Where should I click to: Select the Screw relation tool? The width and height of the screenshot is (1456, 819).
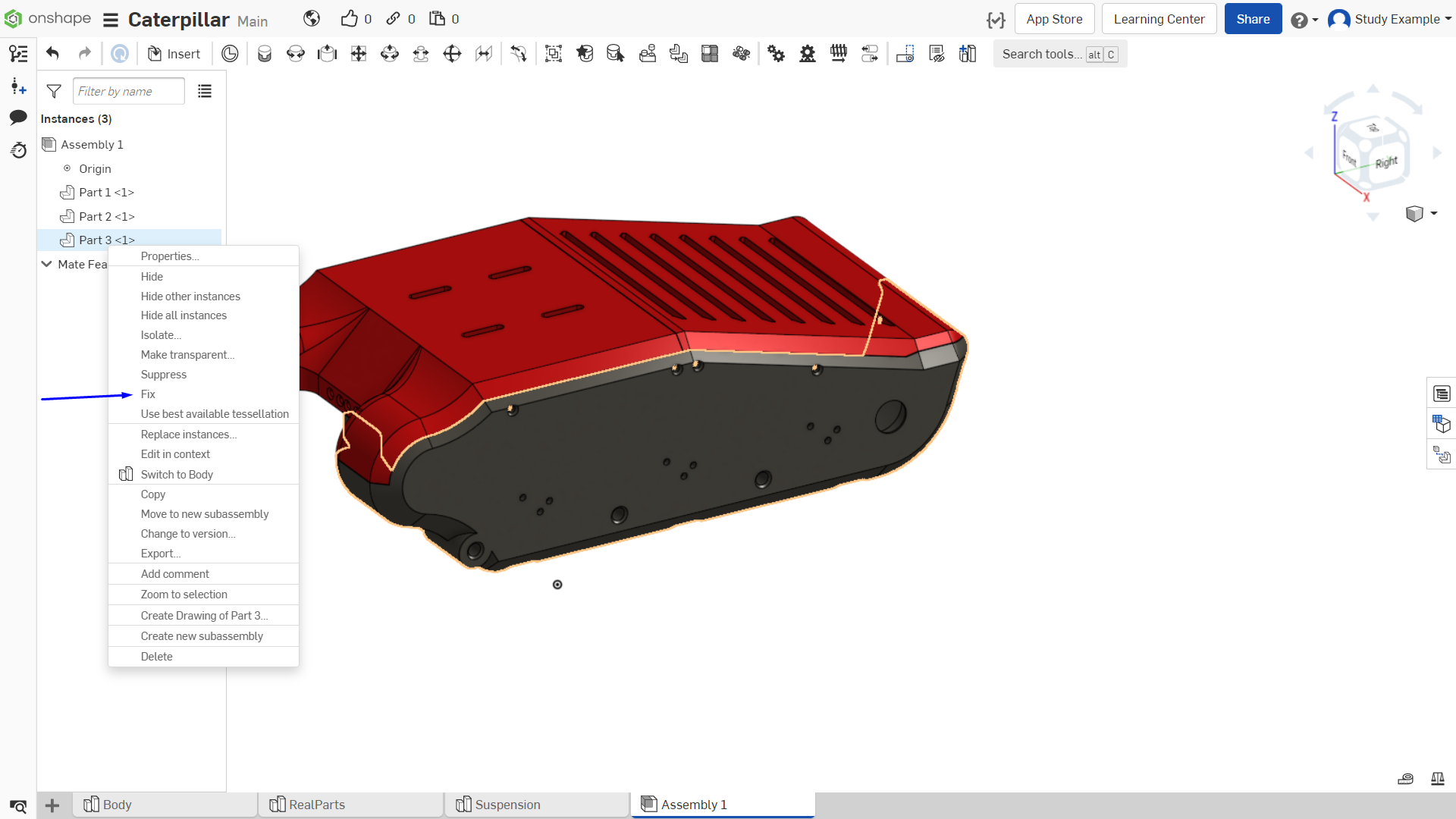click(x=839, y=54)
